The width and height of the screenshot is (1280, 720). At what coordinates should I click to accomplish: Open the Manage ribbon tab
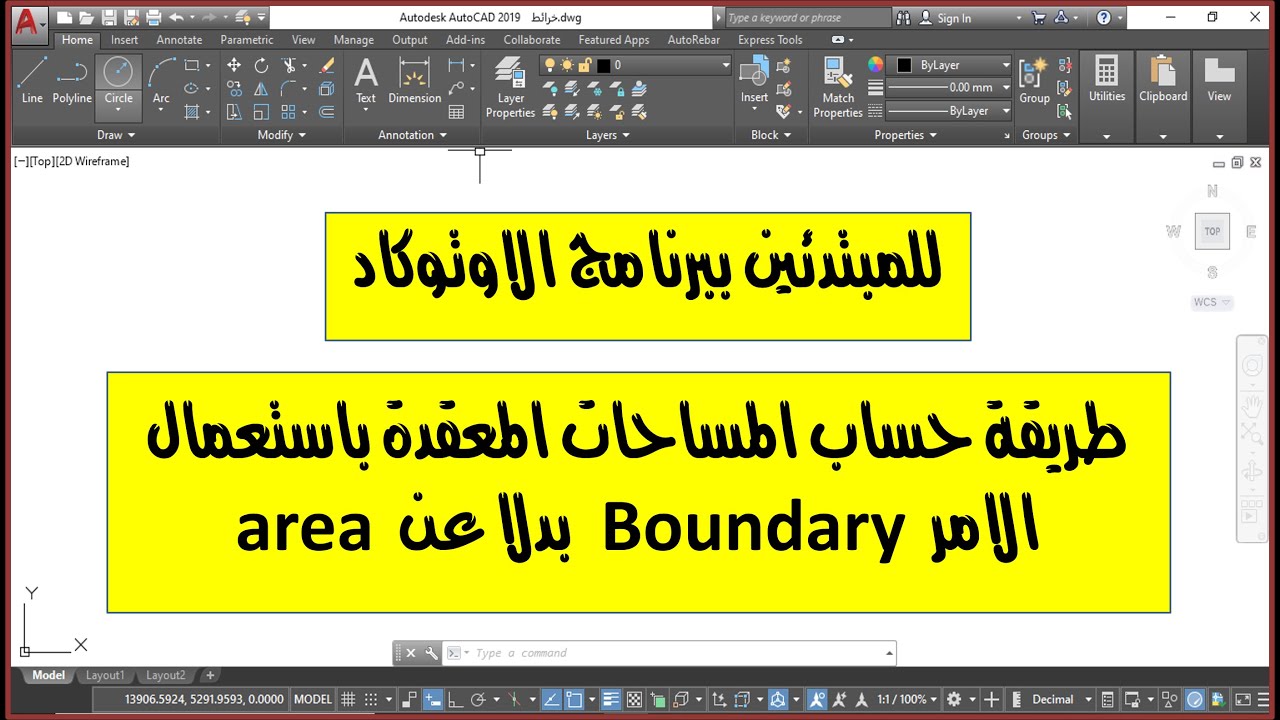pyautogui.click(x=353, y=40)
